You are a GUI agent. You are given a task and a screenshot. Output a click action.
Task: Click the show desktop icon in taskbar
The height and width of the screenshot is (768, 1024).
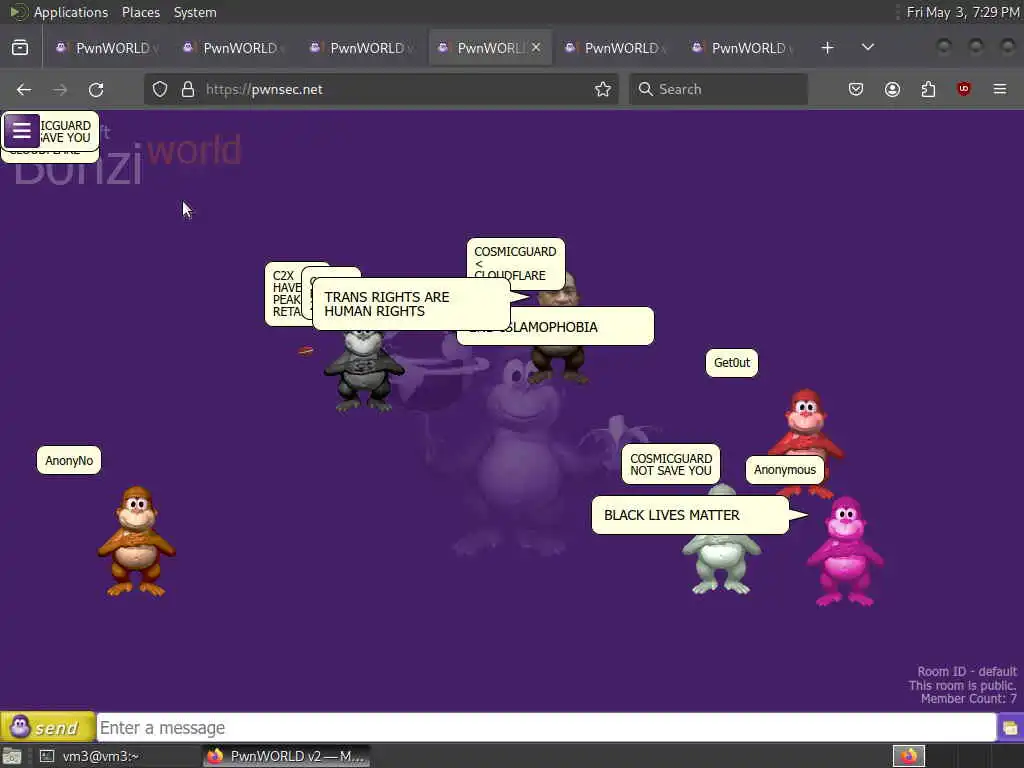pos(12,756)
